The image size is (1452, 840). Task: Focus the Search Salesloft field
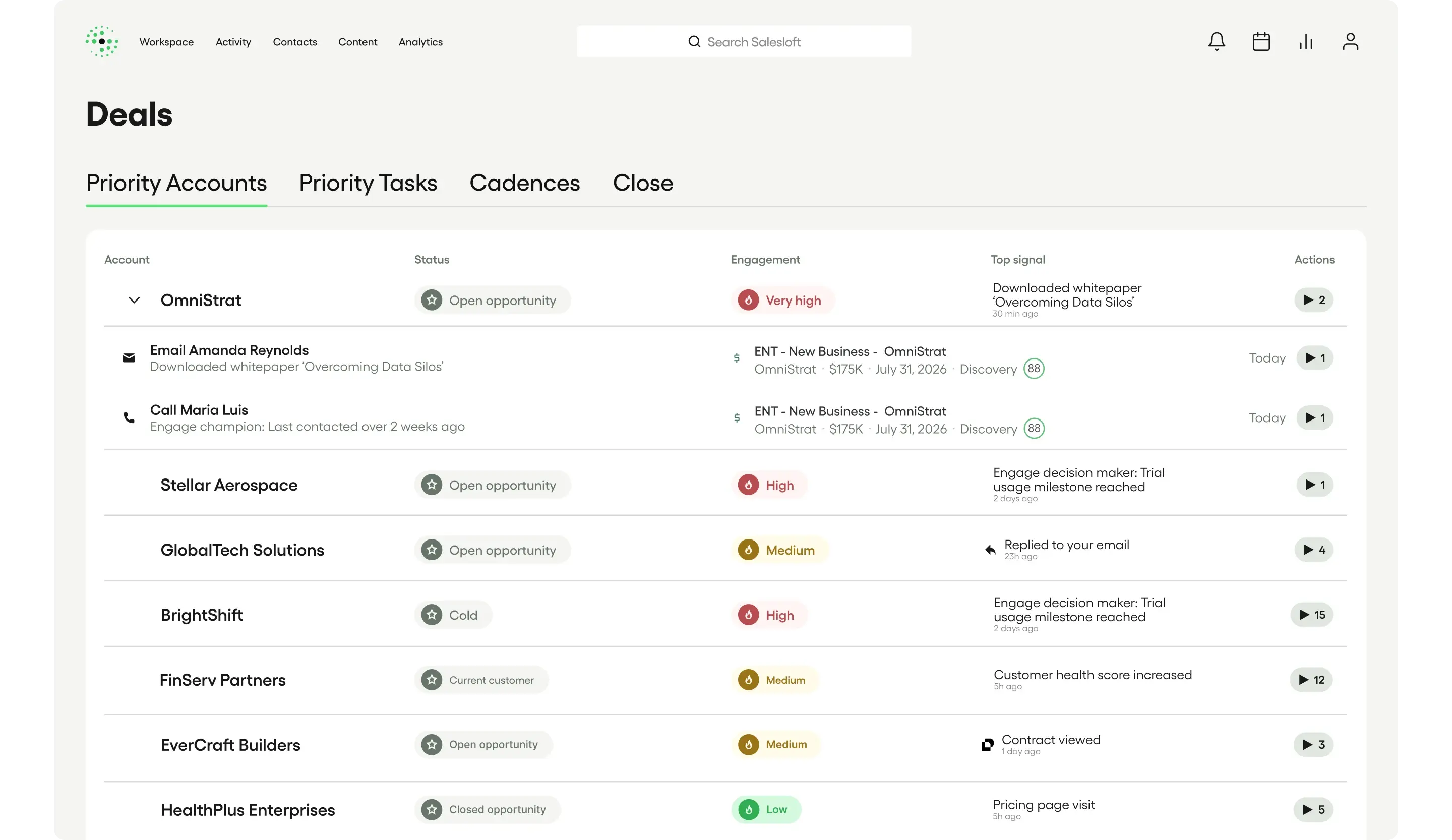coord(744,41)
